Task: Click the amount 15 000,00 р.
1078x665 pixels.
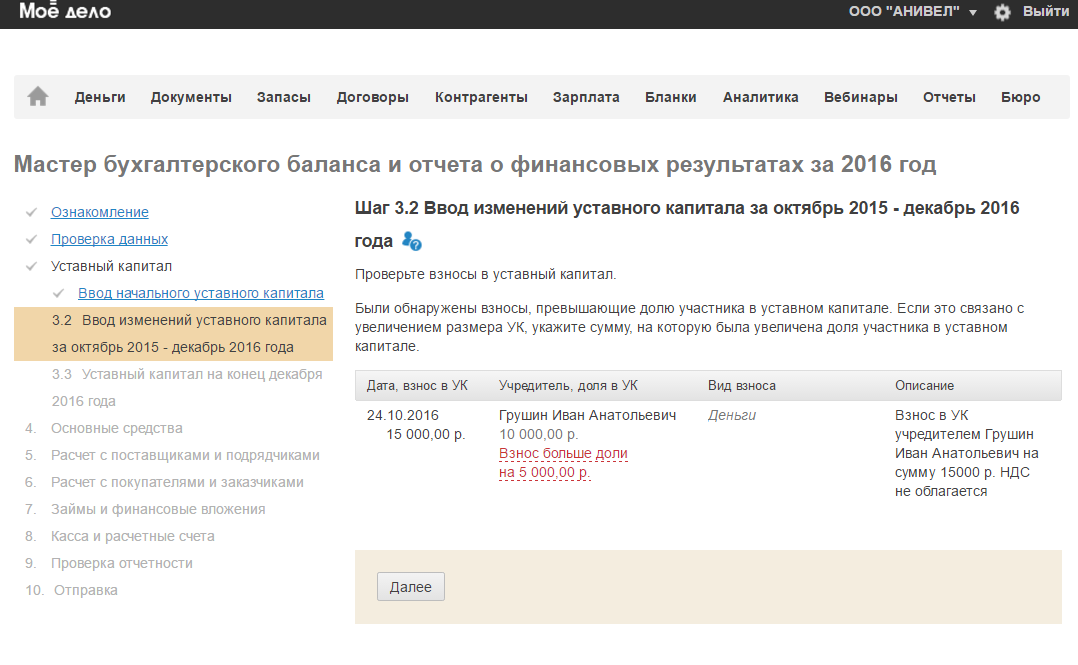Action: point(426,434)
